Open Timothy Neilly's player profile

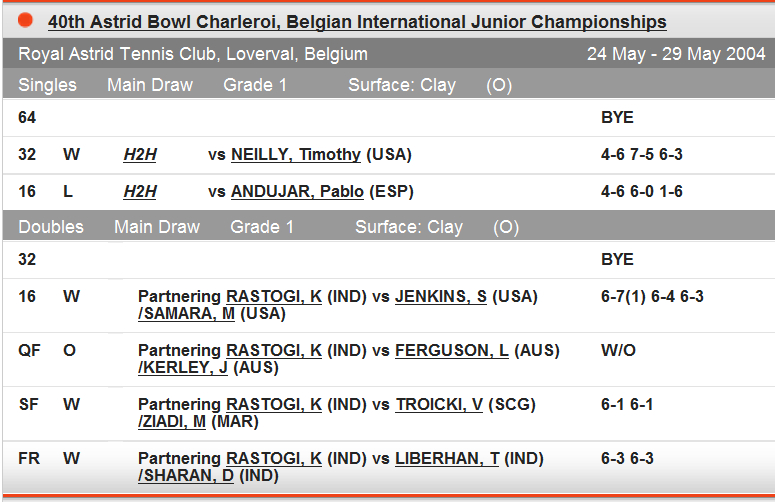[296, 154]
